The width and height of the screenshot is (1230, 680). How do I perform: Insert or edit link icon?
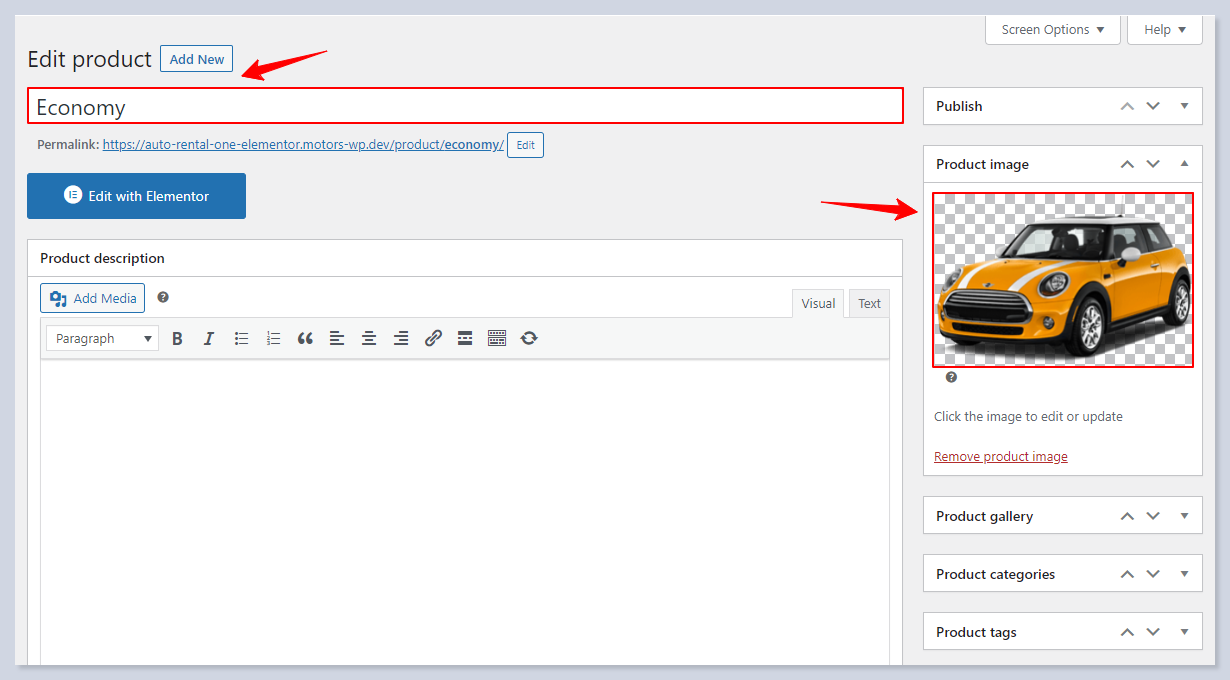click(433, 339)
